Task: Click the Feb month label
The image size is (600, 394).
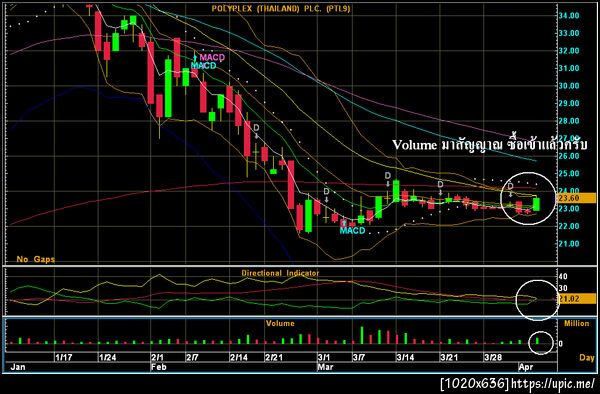Action: (x=158, y=367)
